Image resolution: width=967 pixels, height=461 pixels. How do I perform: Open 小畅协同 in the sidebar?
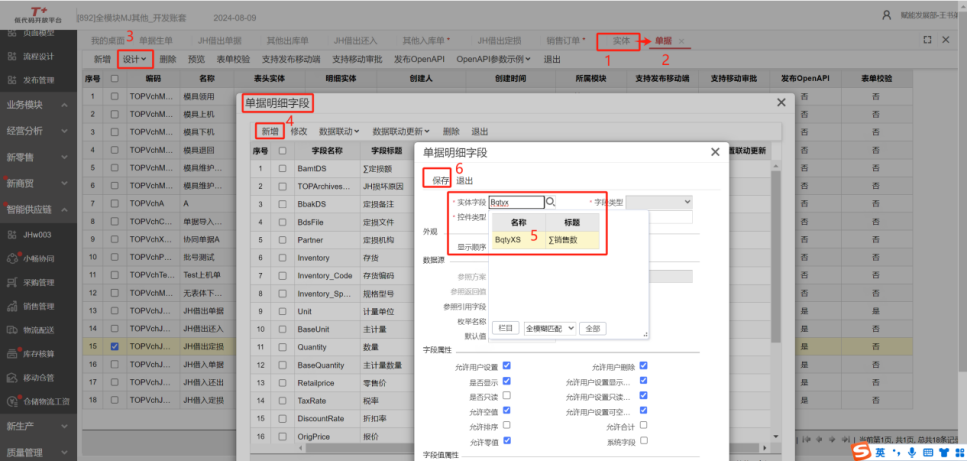point(39,258)
